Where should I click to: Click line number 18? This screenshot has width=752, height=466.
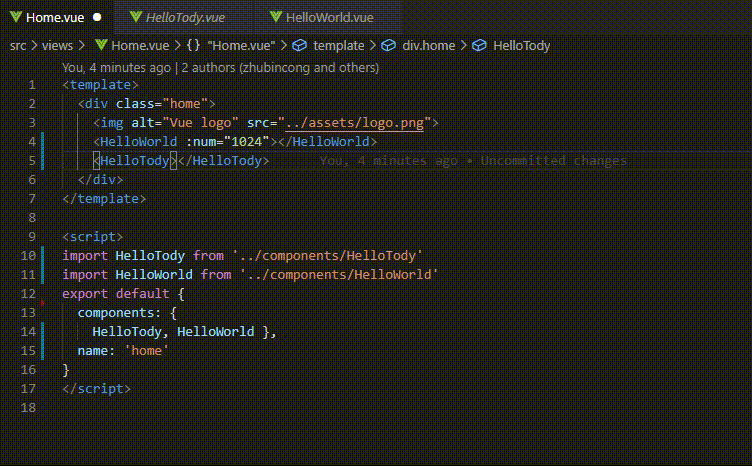tap(28, 408)
